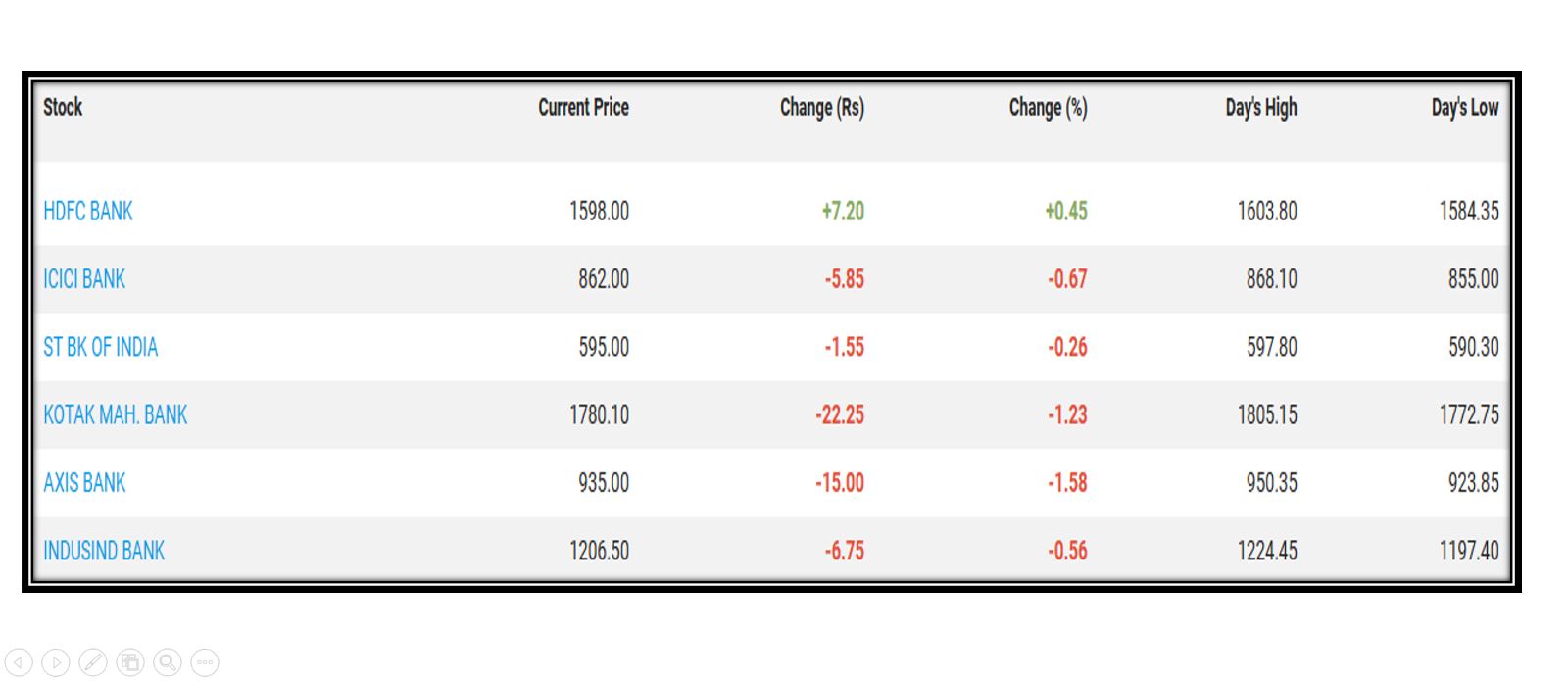Open the pen and laser pointer tools
This screenshot has width=1568, height=681.
point(93,662)
